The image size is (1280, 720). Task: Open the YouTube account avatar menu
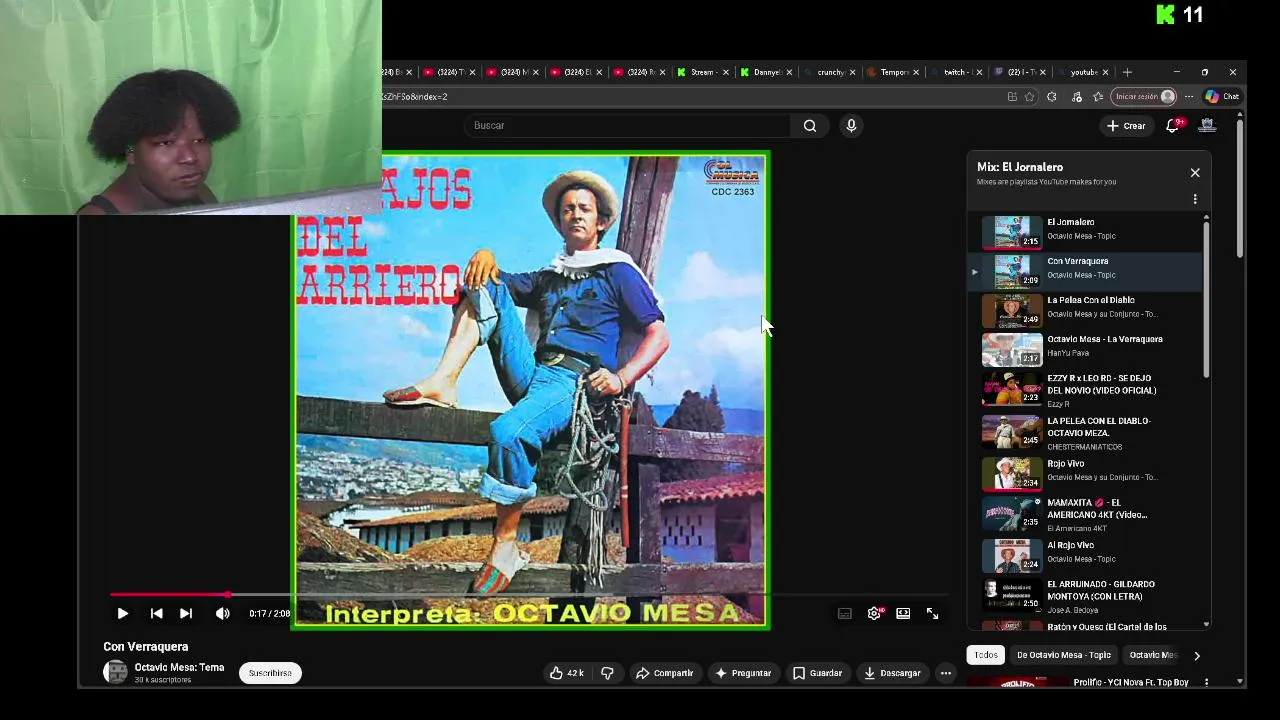coord(1207,125)
